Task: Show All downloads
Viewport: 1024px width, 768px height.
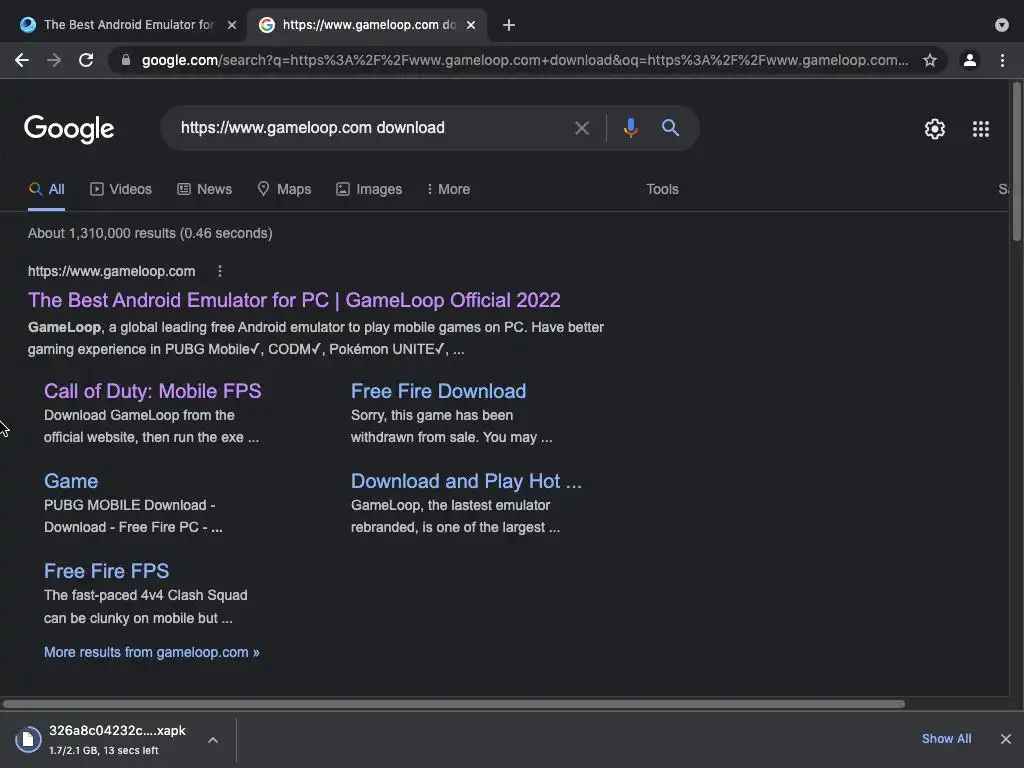Action: click(x=946, y=739)
